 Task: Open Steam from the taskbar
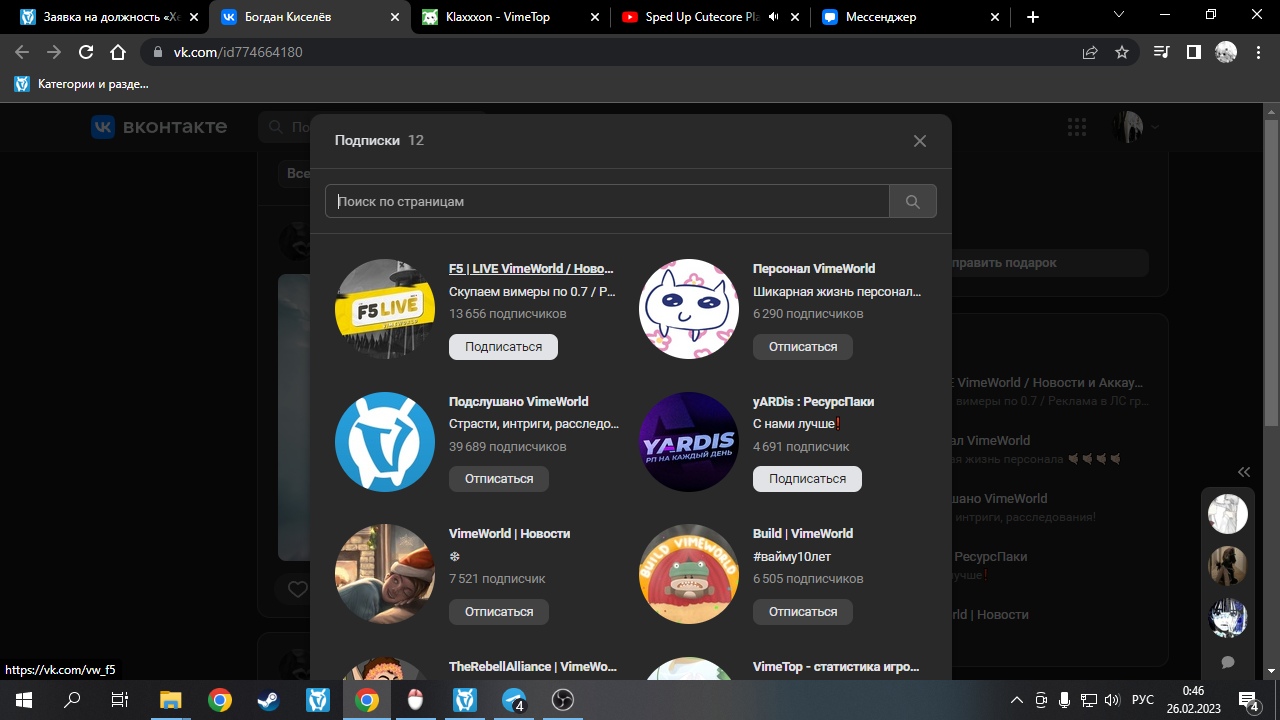(269, 700)
